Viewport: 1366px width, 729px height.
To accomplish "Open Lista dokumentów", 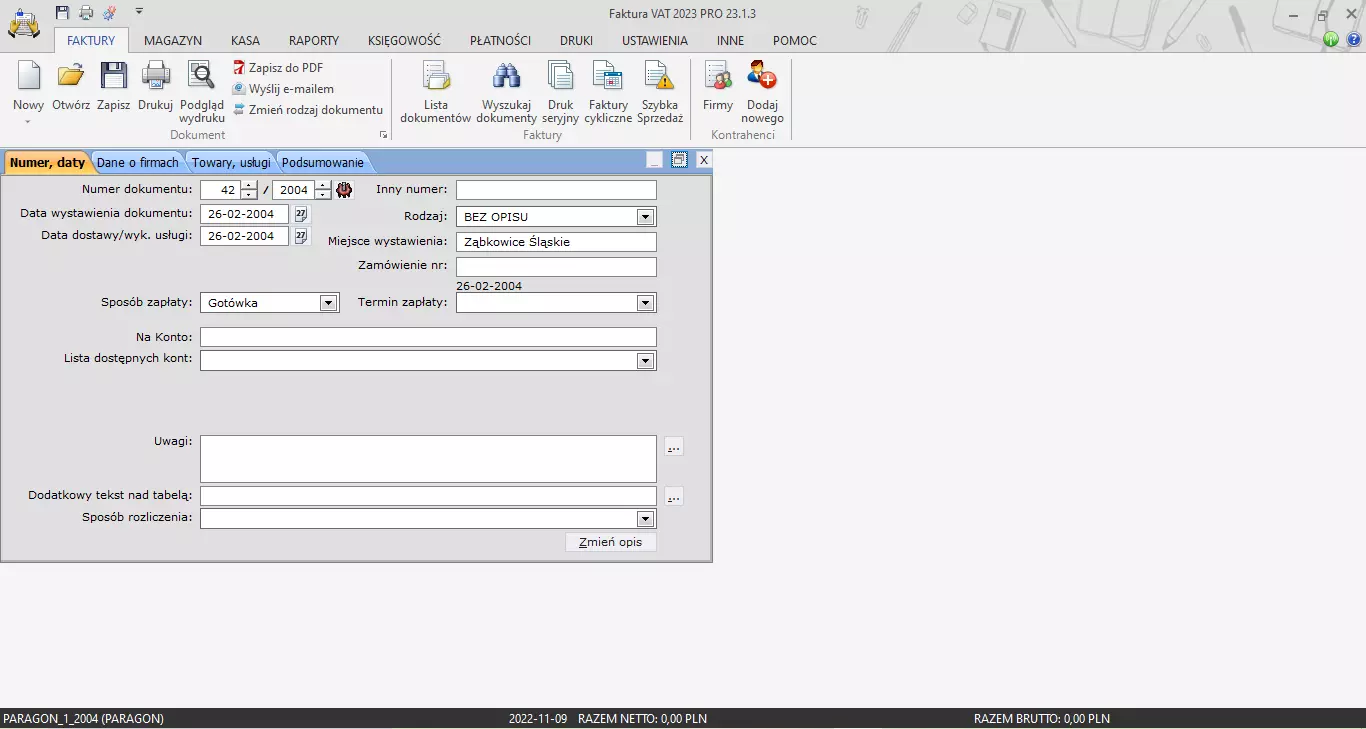I will point(435,77).
